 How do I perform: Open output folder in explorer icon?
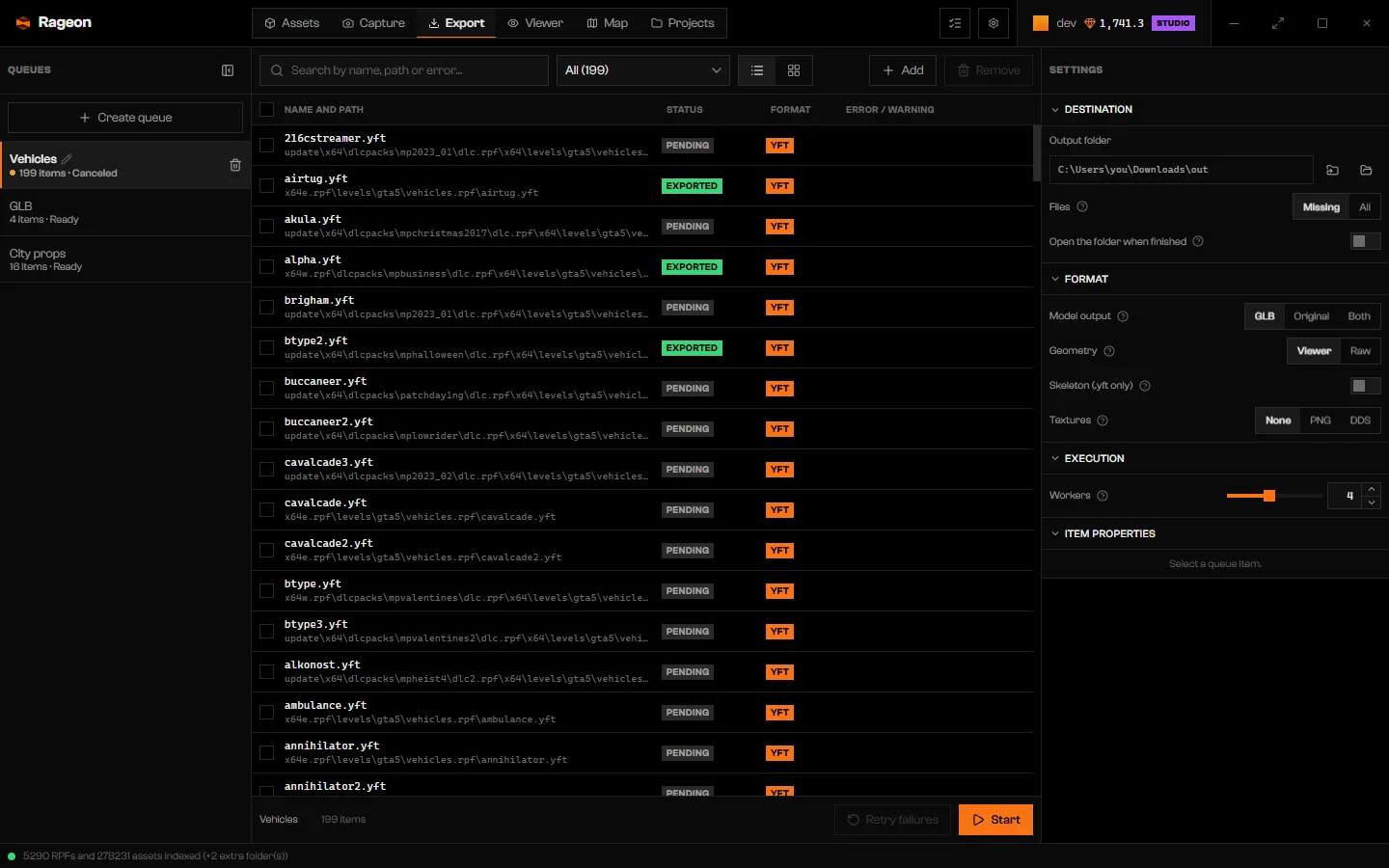tap(1366, 170)
